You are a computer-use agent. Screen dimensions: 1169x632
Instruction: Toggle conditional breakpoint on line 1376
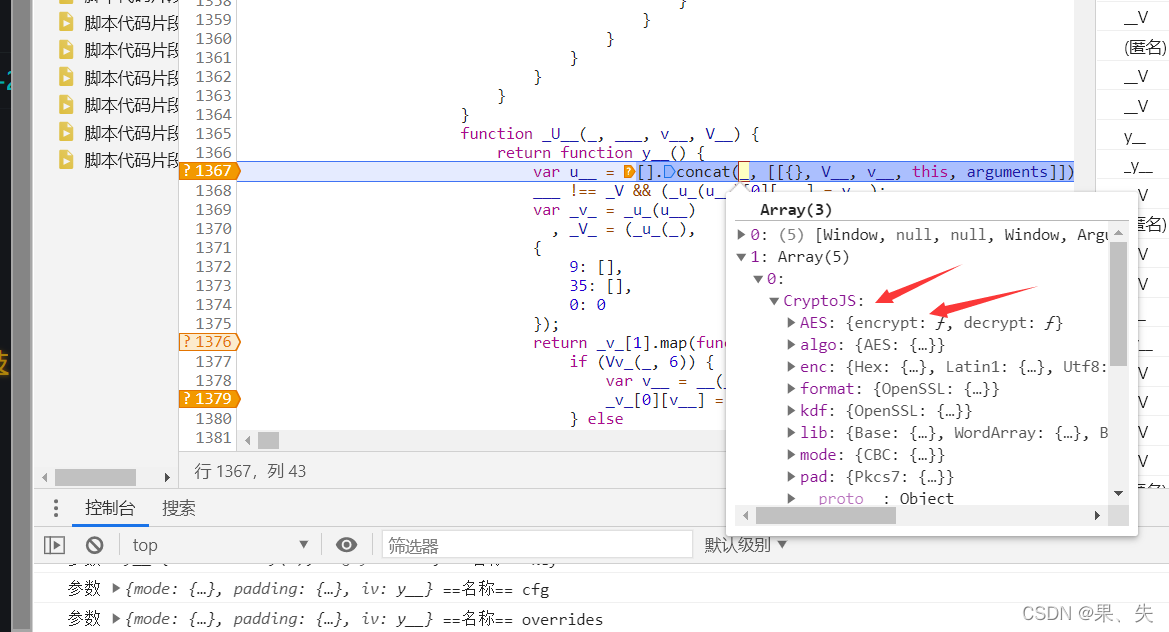(209, 341)
